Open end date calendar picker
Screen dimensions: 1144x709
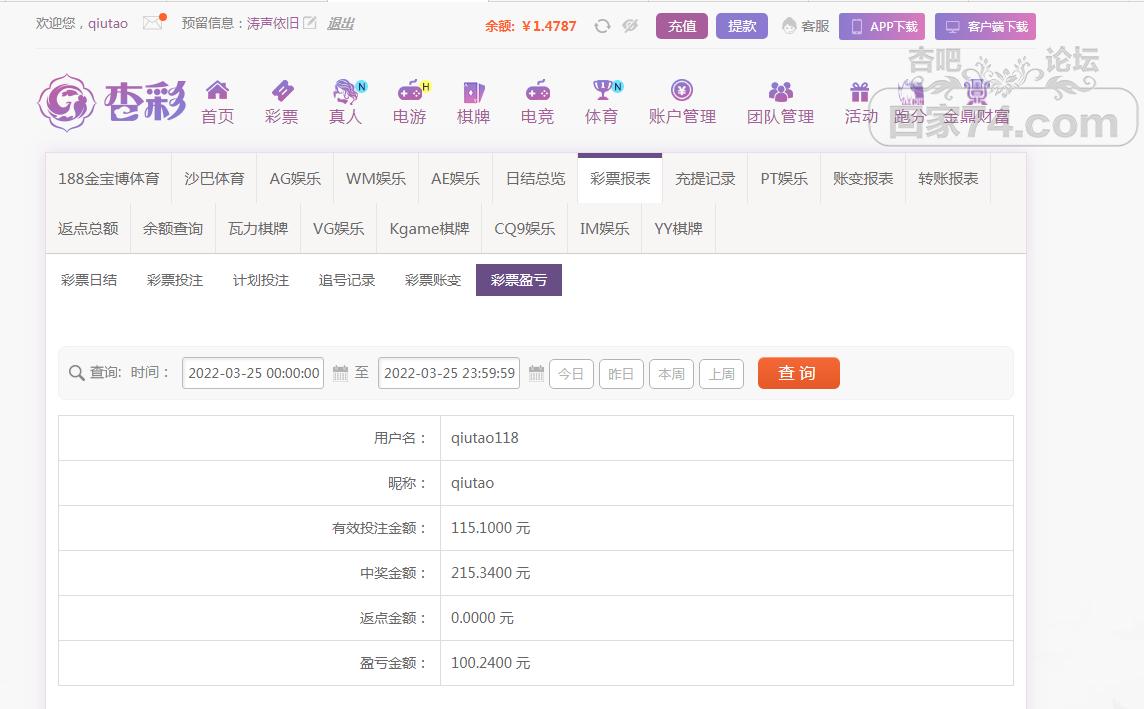pyautogui.click(x=536, y=373)
